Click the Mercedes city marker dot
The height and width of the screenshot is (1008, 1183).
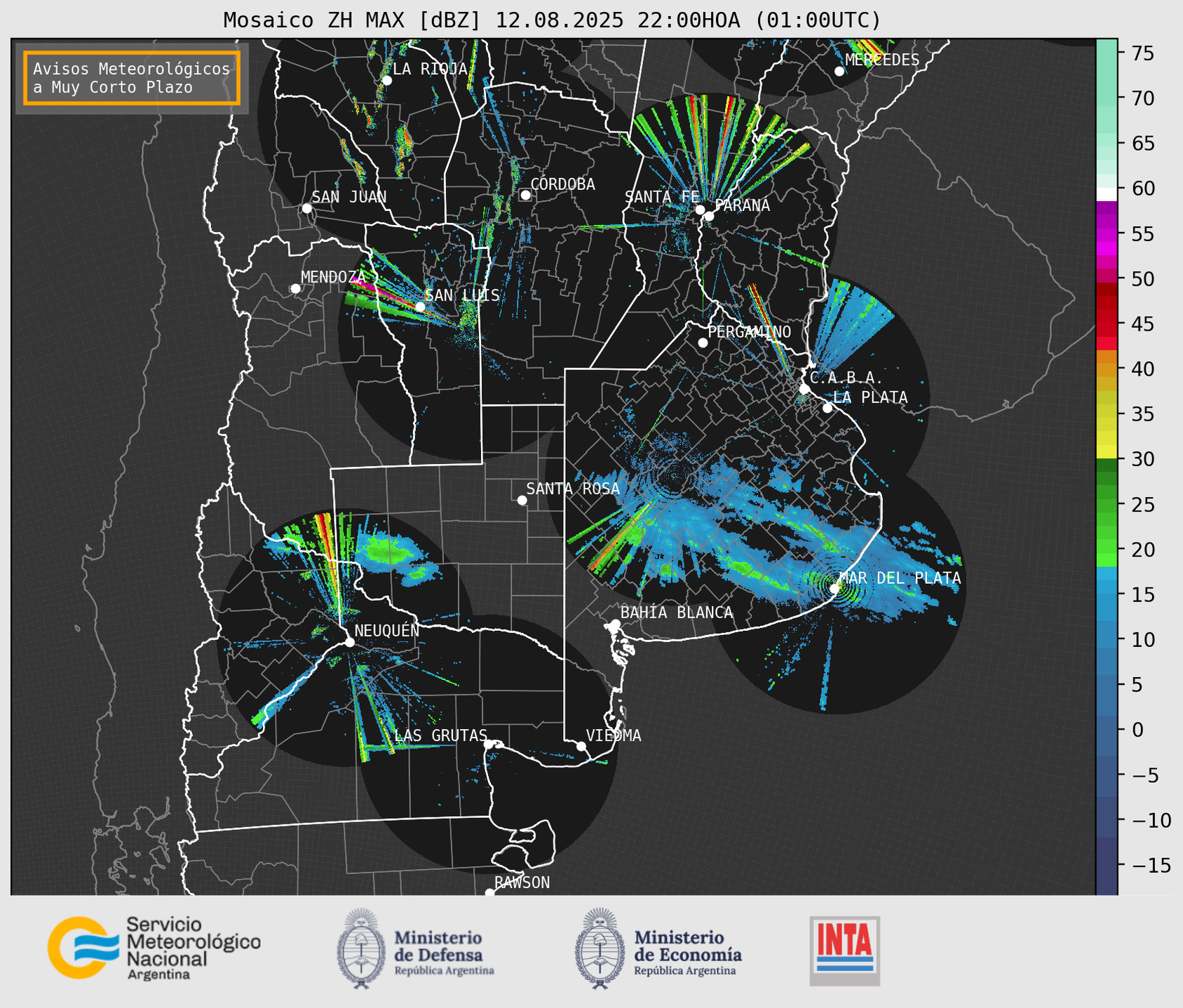tap(839, 71)
